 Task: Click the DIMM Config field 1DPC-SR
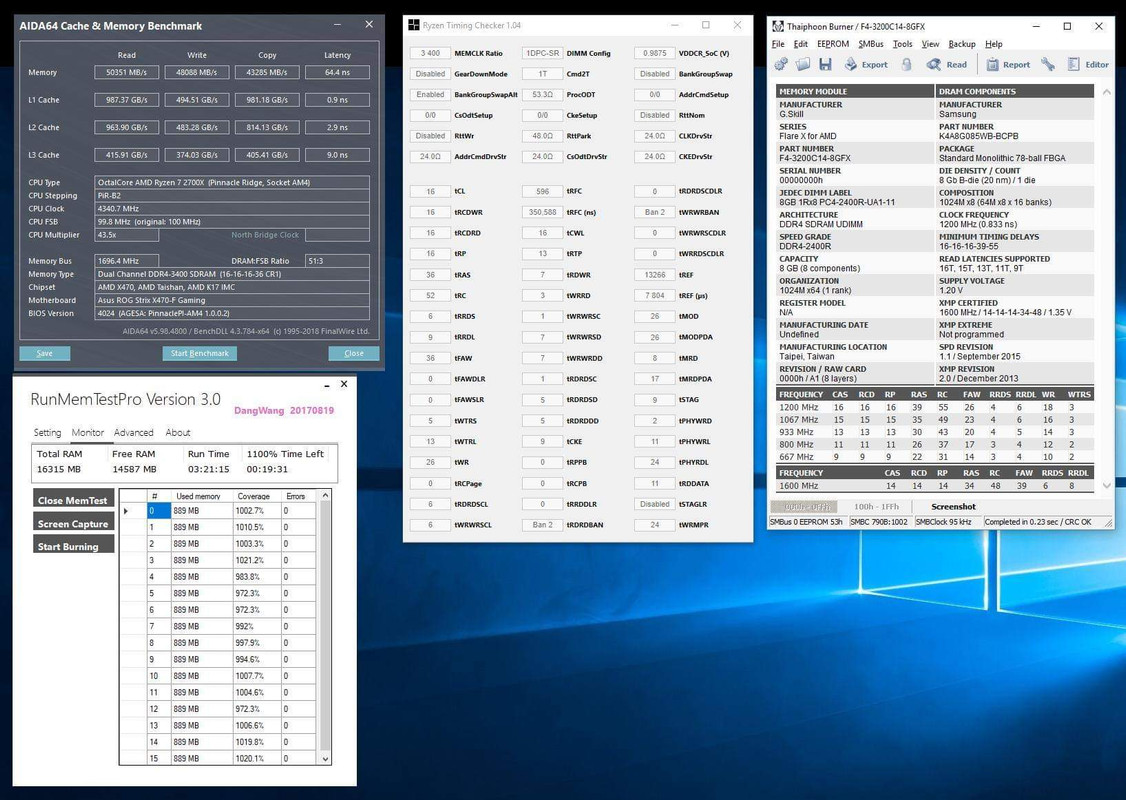[542, 53]
